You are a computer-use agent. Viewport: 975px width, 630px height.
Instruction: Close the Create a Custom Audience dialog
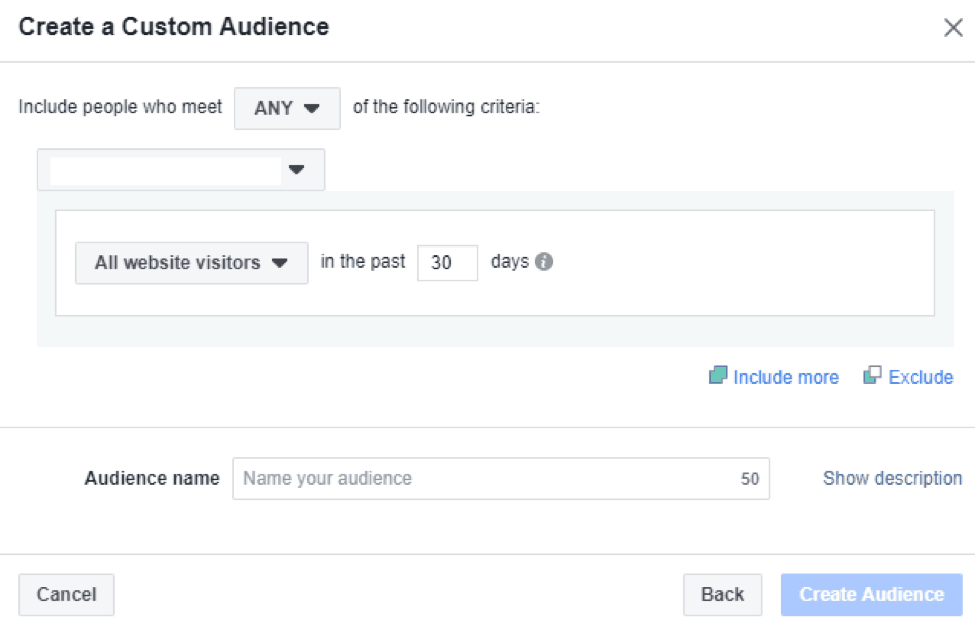click(953, 28)
